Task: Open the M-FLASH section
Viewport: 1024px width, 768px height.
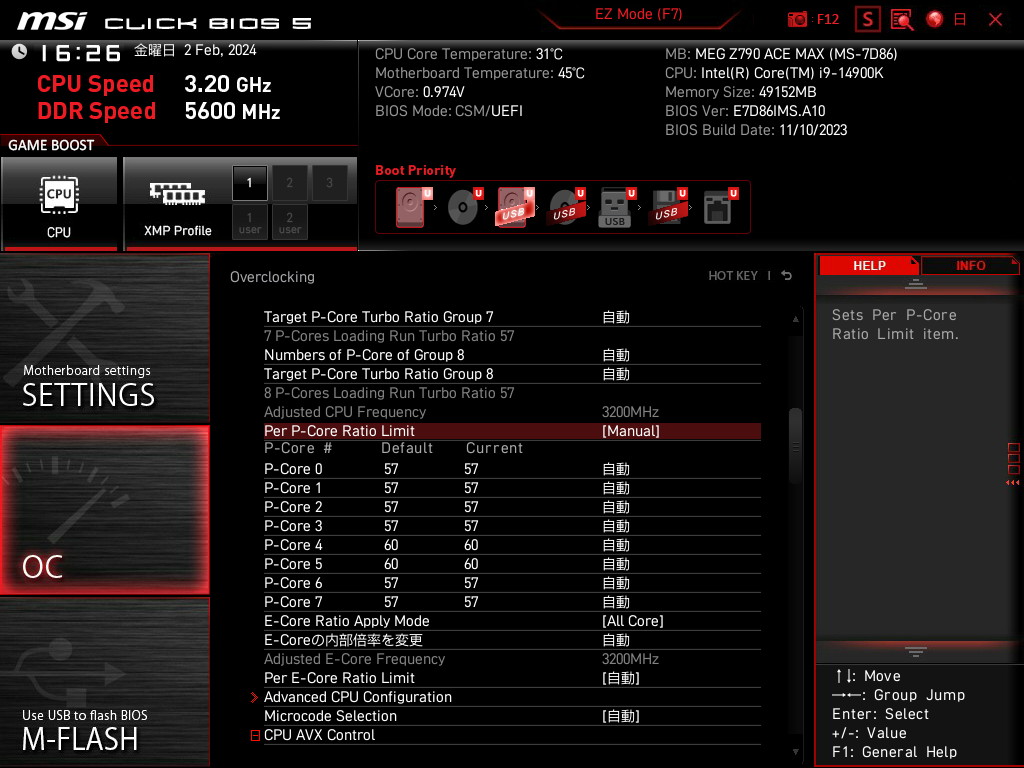Action: pyautogui.click(x=105, y=682)
